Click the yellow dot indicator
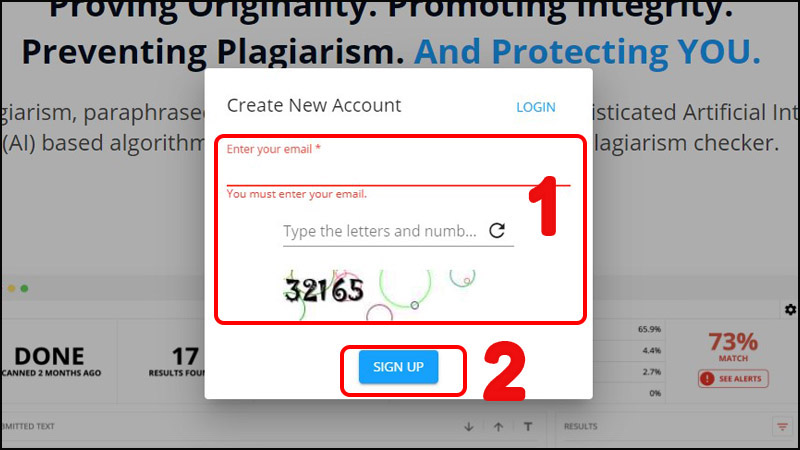Image resolution: width=800 pixels, height=450 pixels. (11, 288)
